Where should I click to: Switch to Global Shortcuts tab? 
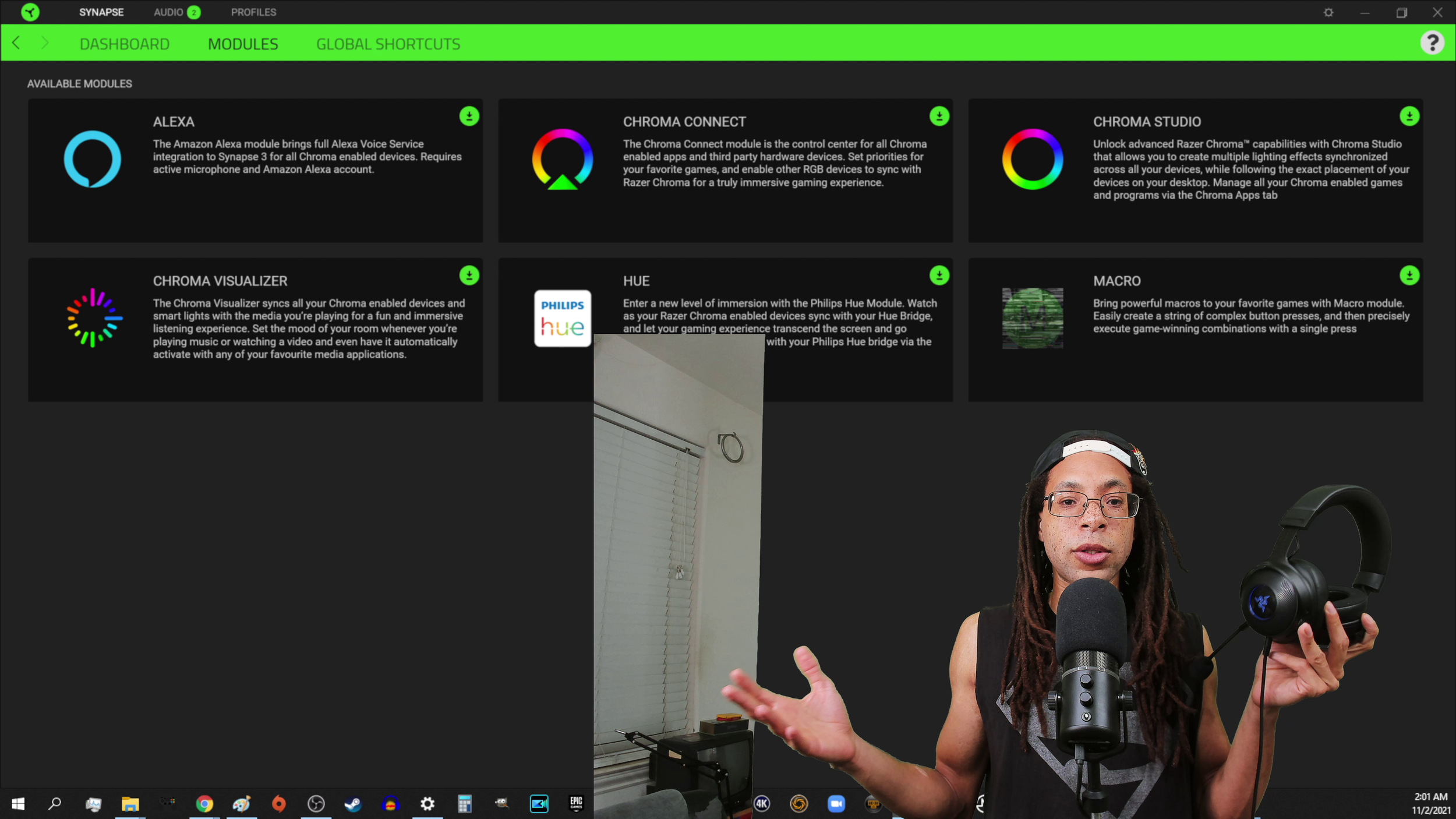(388, 44)
